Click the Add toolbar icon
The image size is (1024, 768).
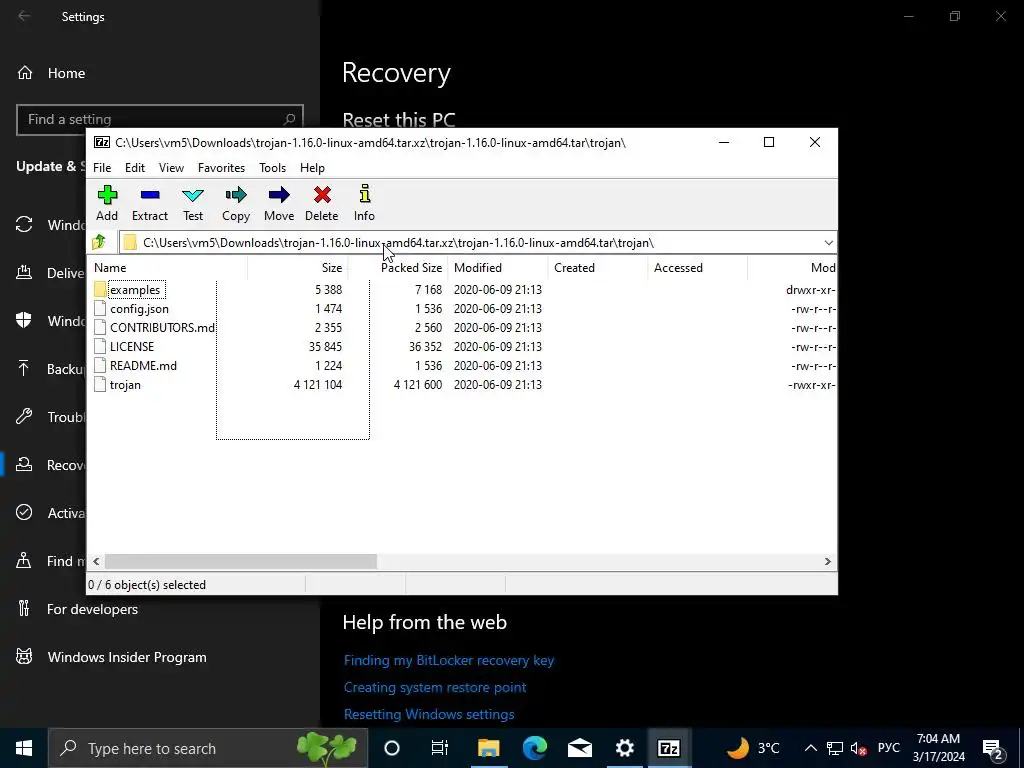tap(107, 195)
